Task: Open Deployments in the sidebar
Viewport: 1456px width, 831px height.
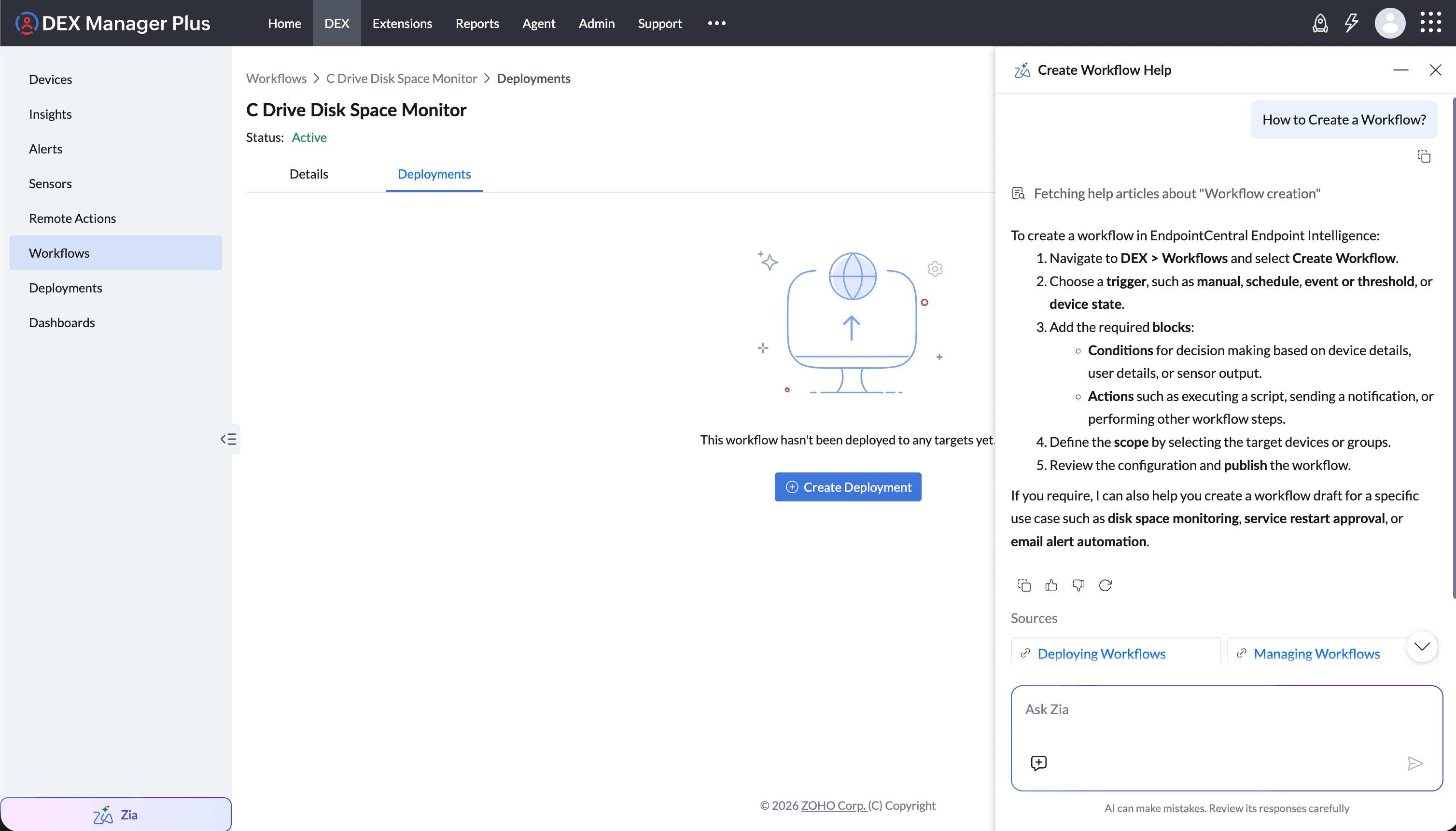Action: click(x=116, y=288)
